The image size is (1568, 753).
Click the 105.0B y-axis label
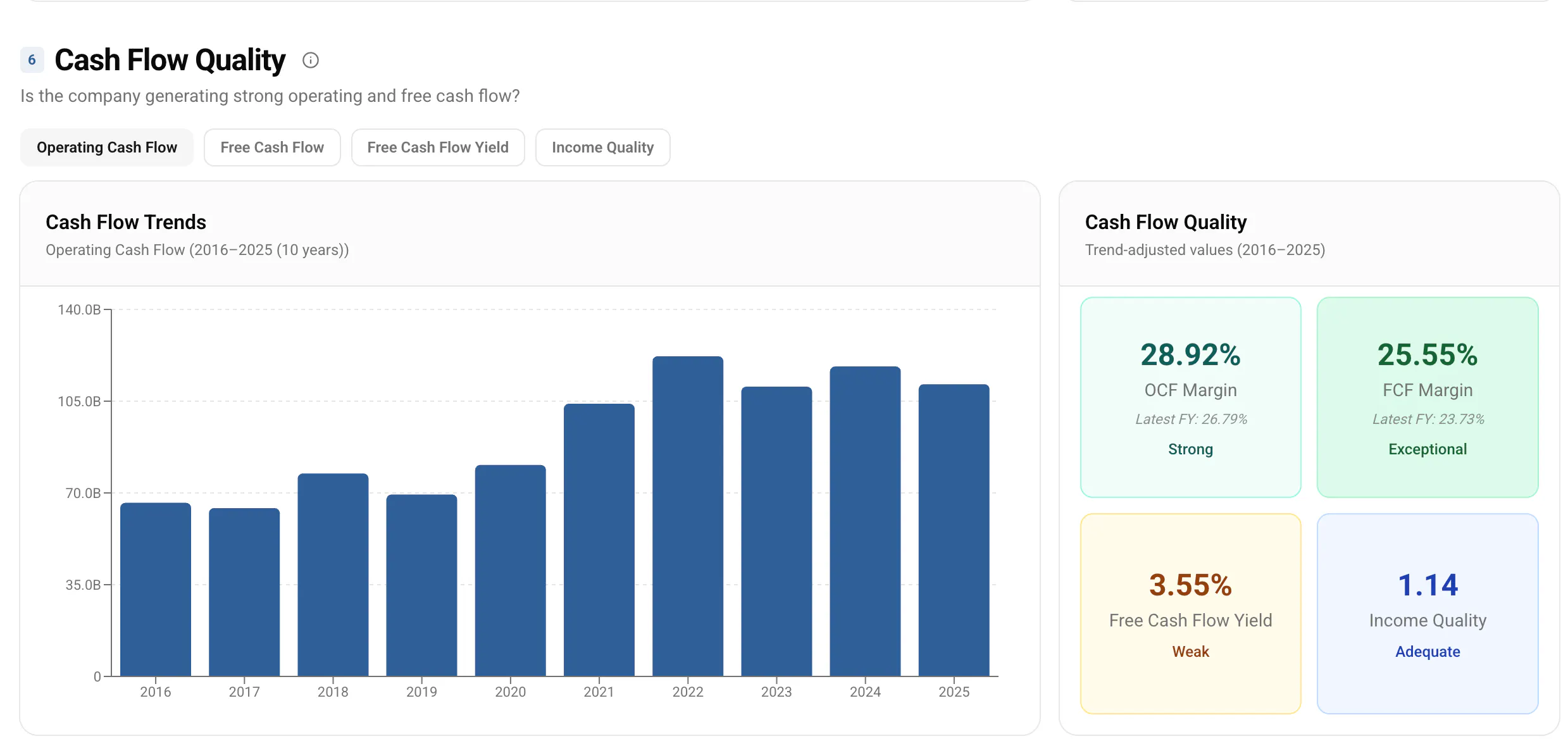[x=79, y=401]
